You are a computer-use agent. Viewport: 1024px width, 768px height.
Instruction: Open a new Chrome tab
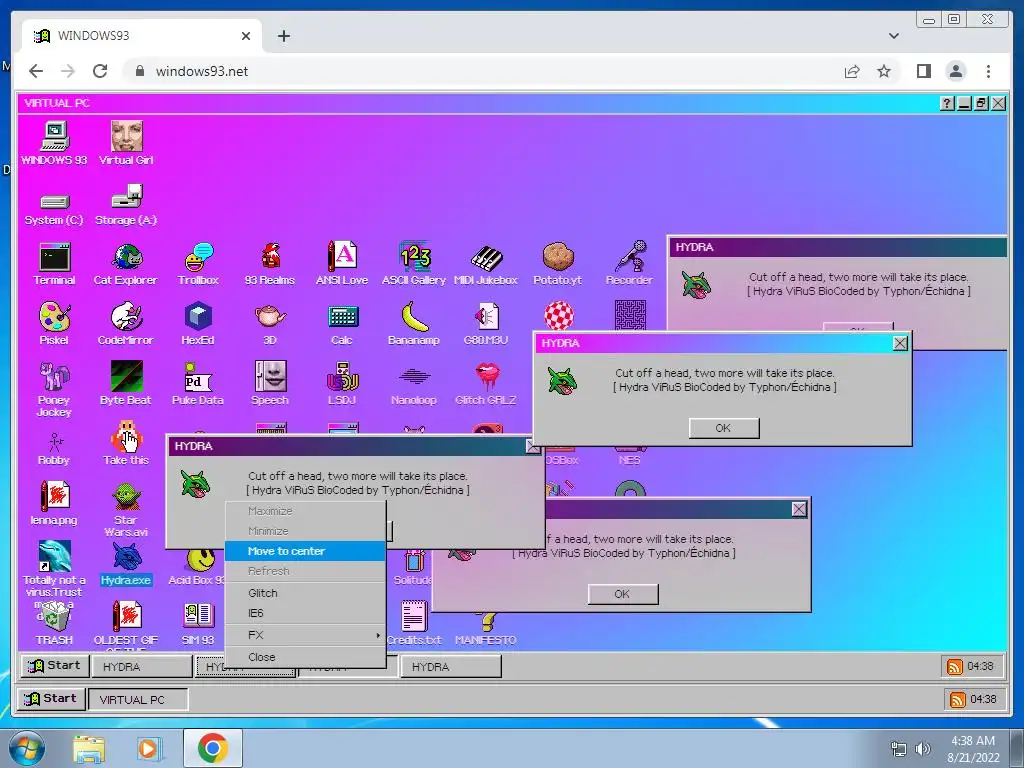283,36
